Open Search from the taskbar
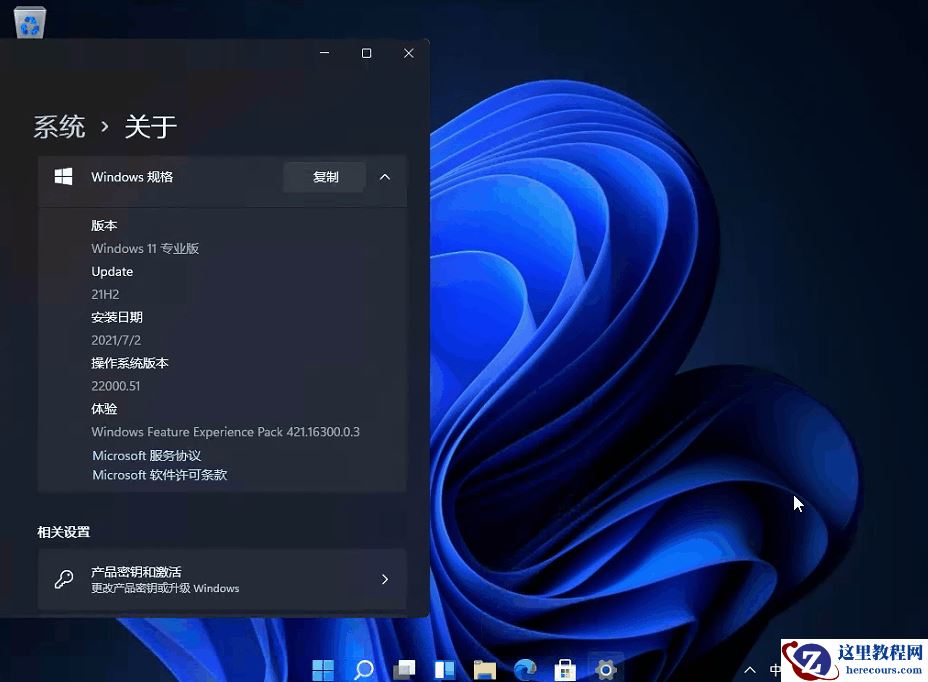 (x=363, y=668)
